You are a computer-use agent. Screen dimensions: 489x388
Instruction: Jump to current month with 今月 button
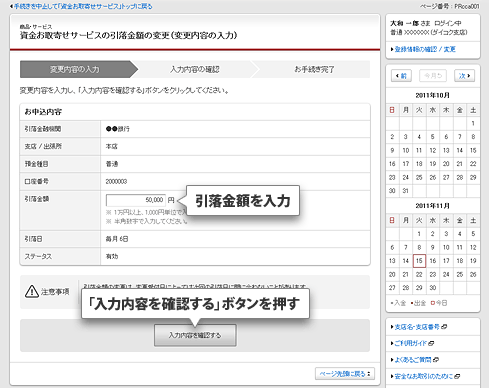click(433, 76)
